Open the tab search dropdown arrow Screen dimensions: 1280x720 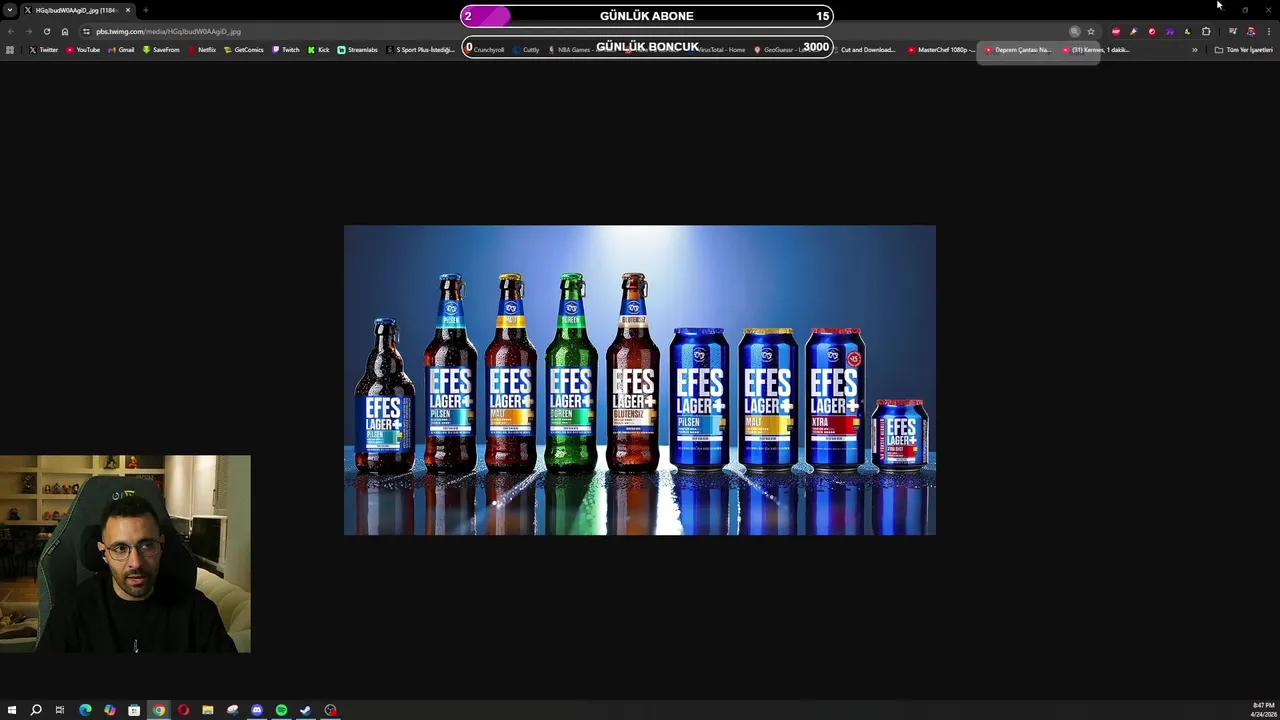click(10, 10)
